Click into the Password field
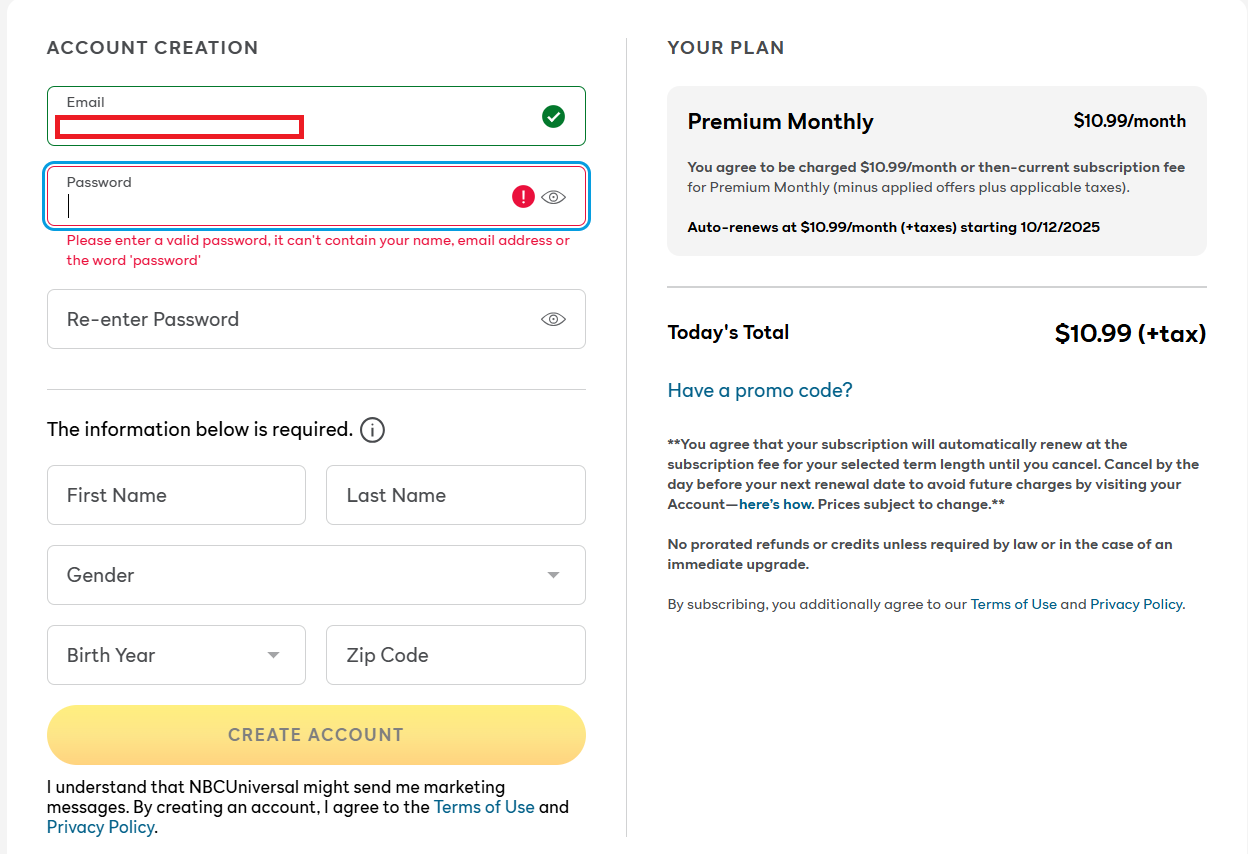This screenshot has height=854, width=1248. click(280, 205)
